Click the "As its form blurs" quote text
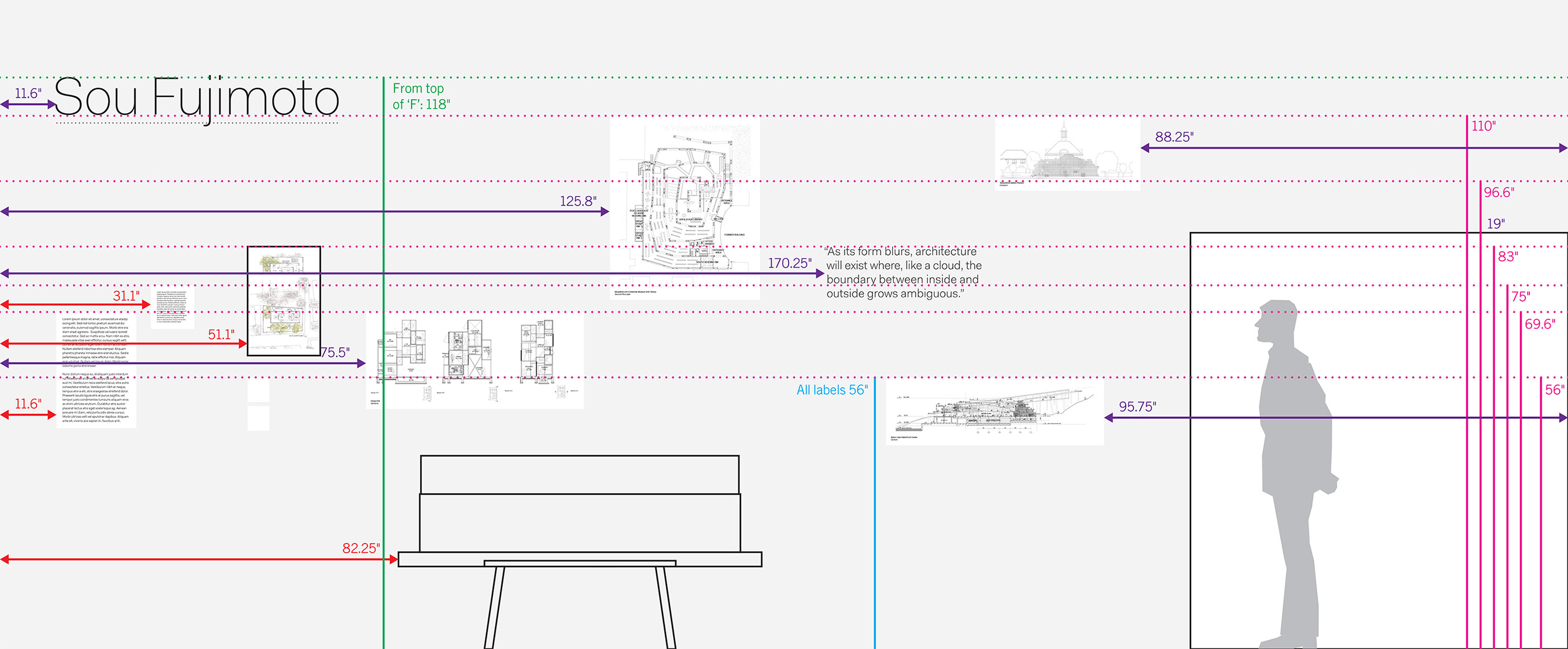The image size is (1568, 649). coord(903,272)
